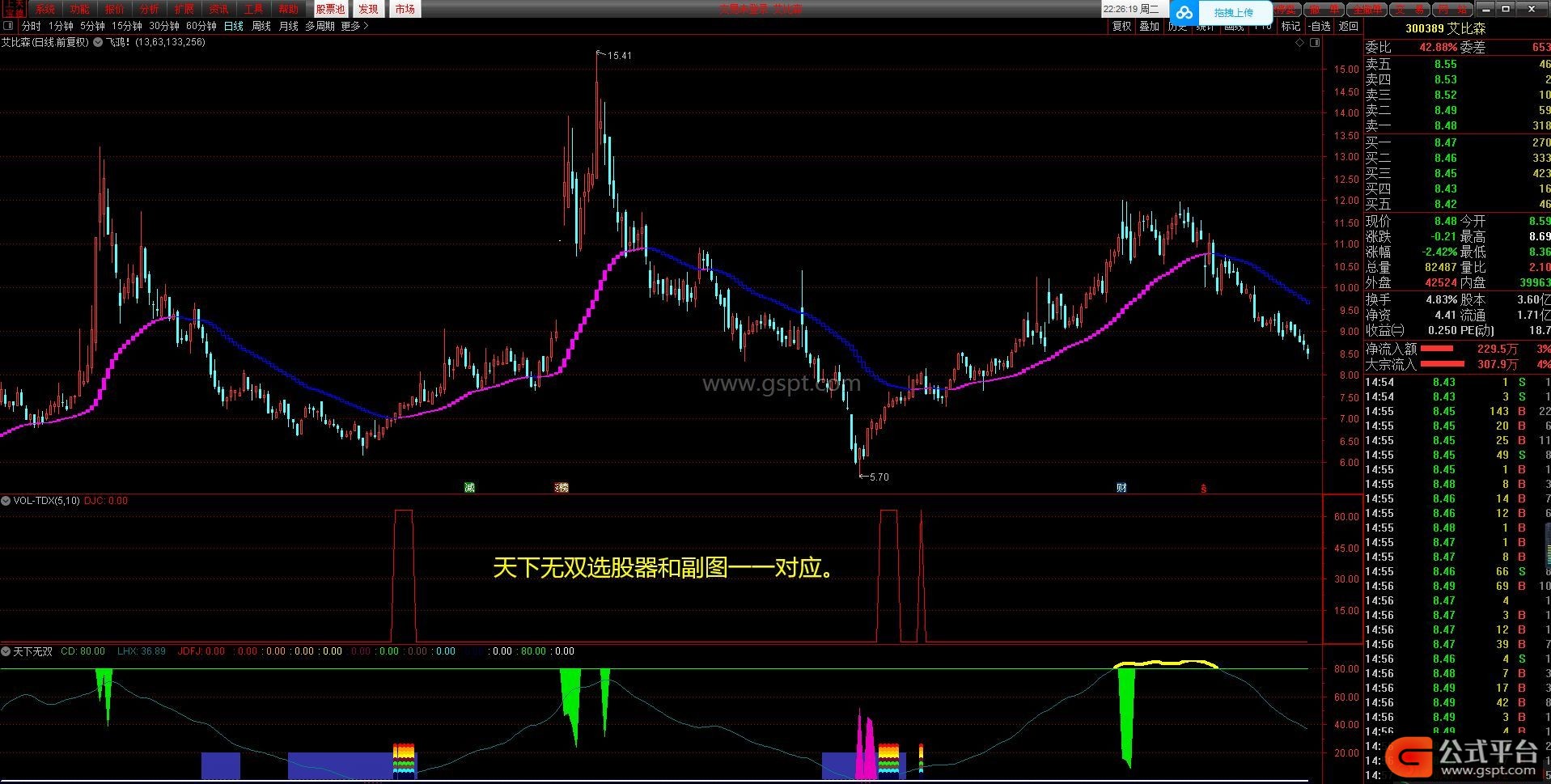
Task: Click the 全撤单 trading button
Action: coord(1368,10)
